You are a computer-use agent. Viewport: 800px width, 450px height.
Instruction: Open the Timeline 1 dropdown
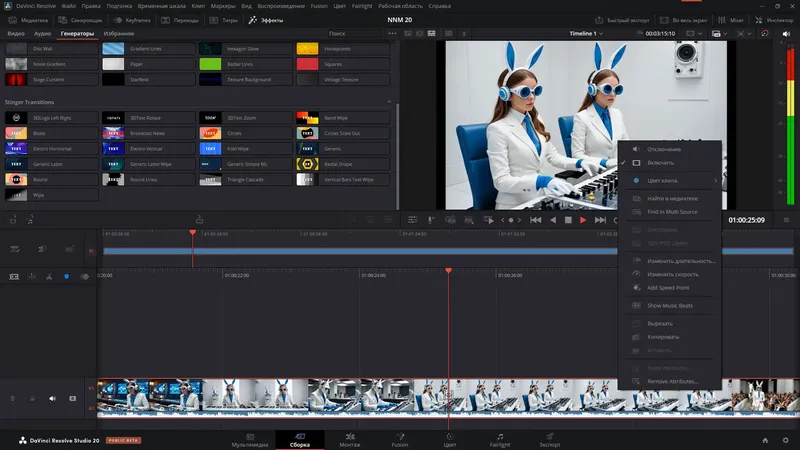586,34
